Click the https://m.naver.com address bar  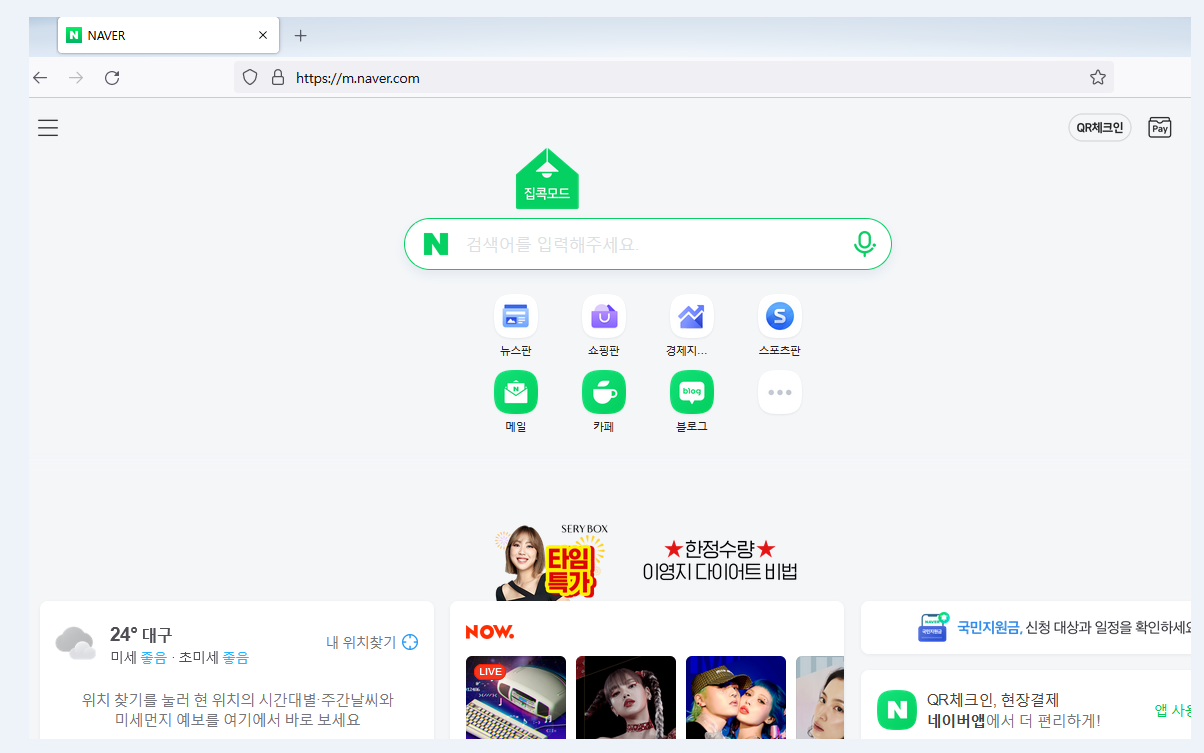tap(674, 77)
